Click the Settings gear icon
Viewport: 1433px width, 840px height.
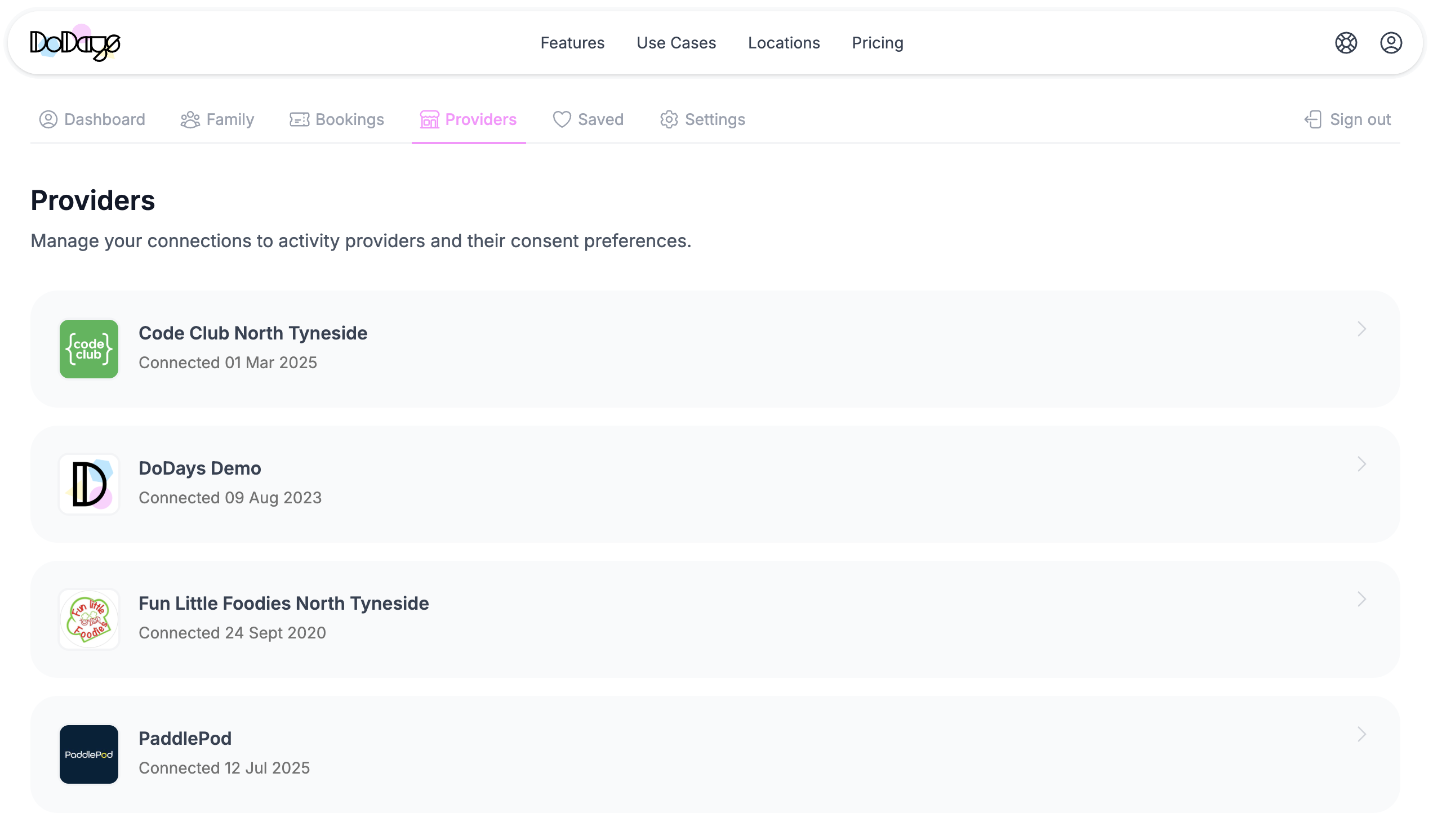tap(669, 119)
